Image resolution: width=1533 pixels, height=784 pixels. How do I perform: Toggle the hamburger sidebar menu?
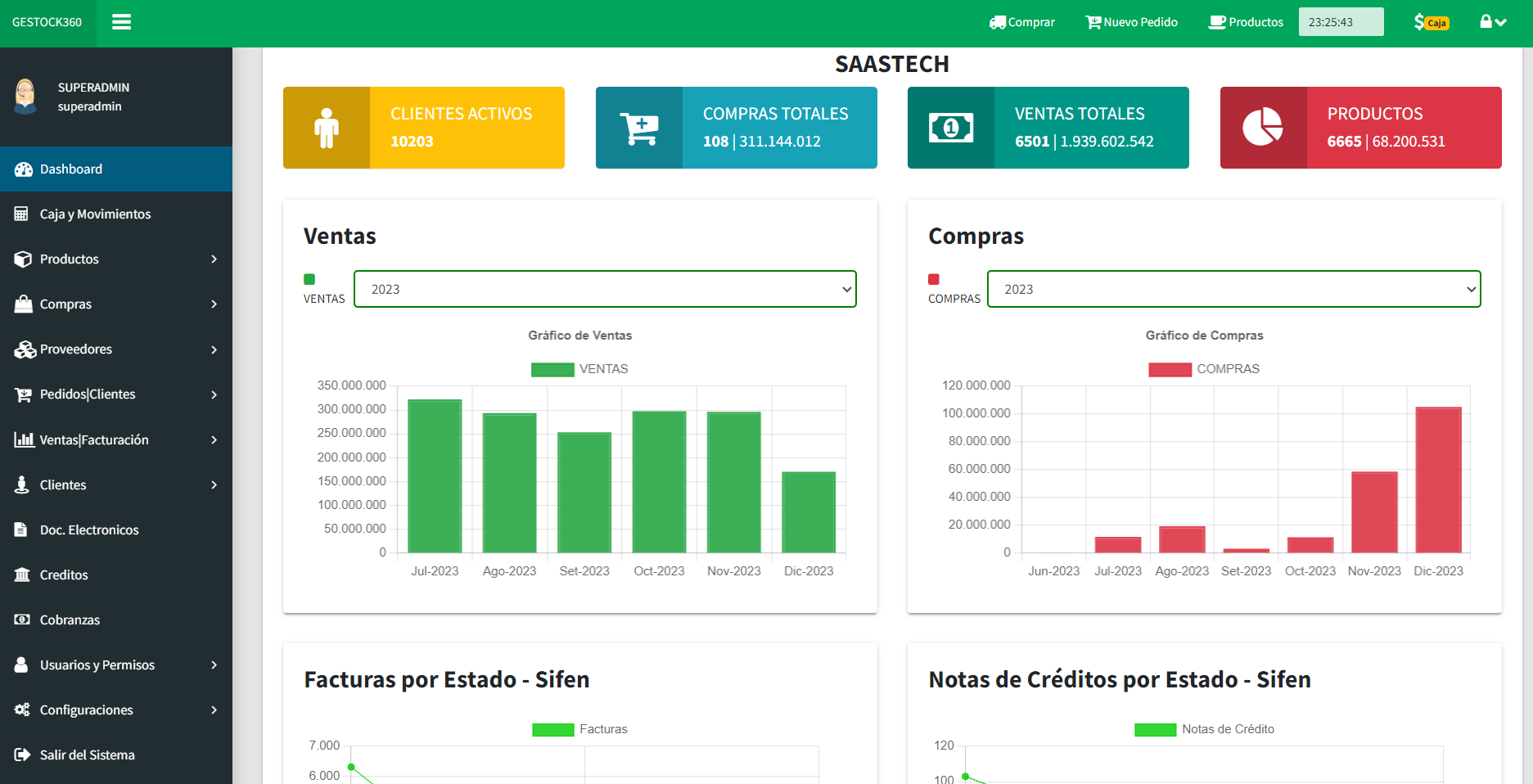click(x=121, y=22)
